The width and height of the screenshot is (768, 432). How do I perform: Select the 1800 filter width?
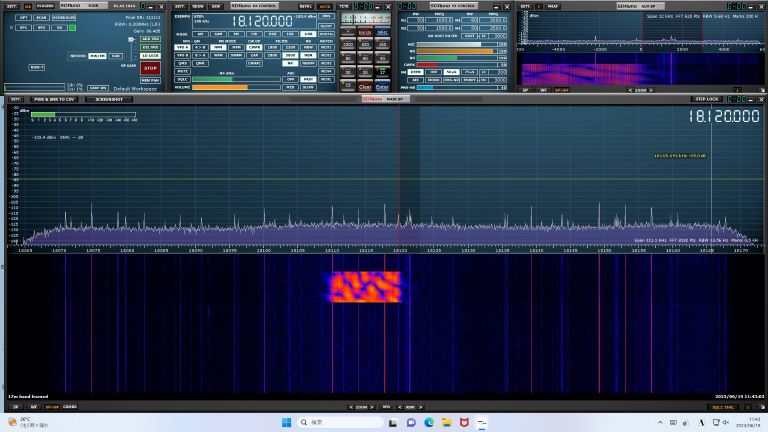272,48
